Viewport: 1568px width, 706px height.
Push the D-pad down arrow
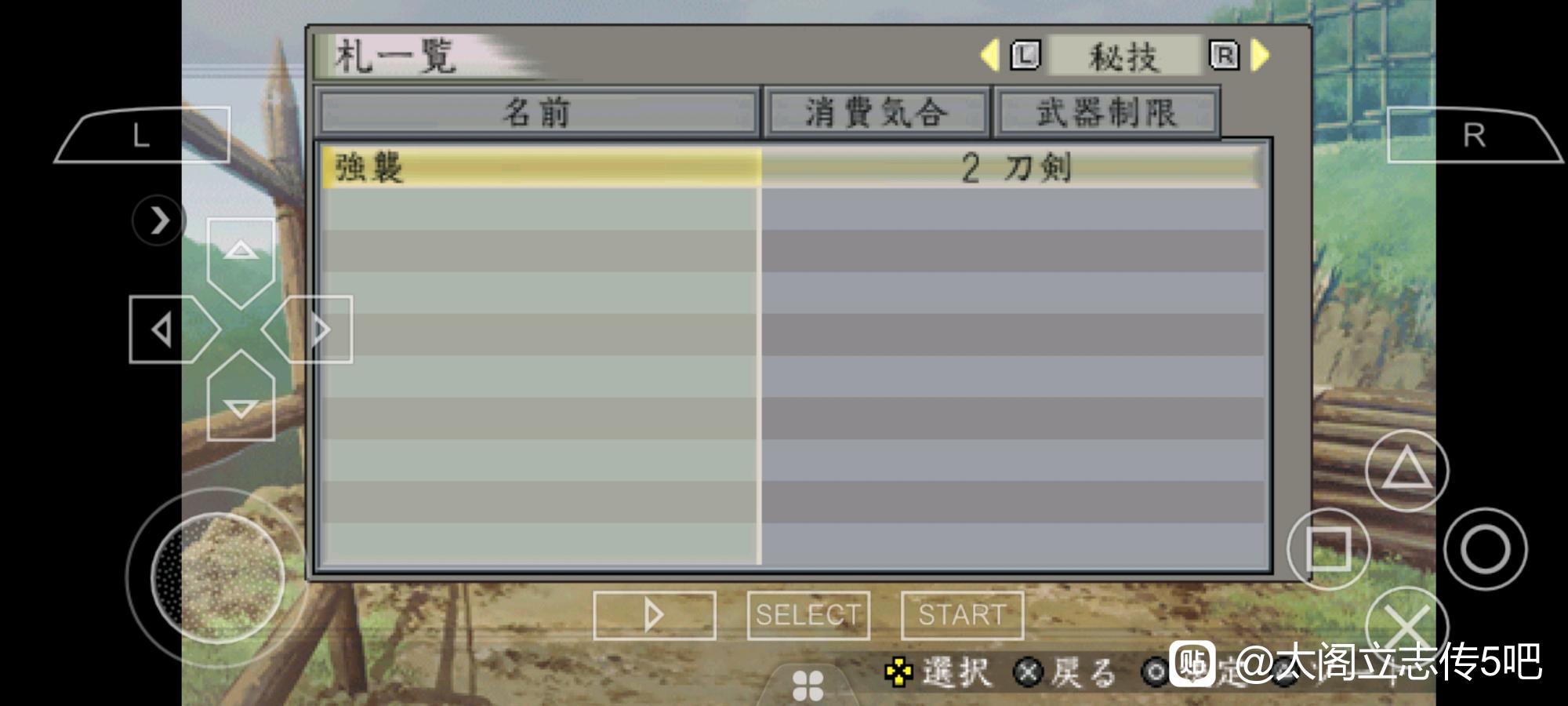click(x=241, y=396)
